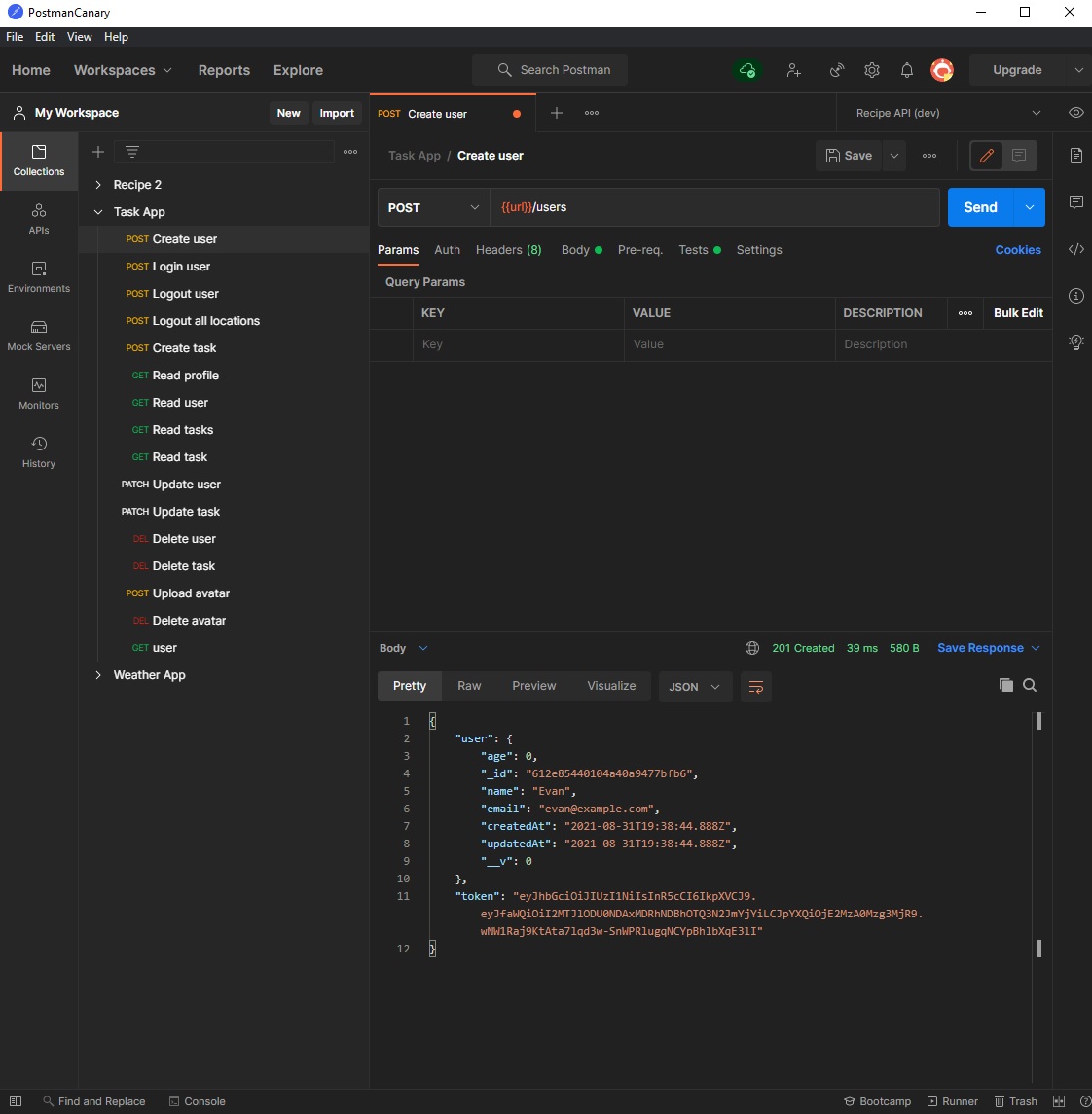Screen dimensions: 1092x1114
Task: Switch to comment mode icon
Action: (x=1019, y=156)
